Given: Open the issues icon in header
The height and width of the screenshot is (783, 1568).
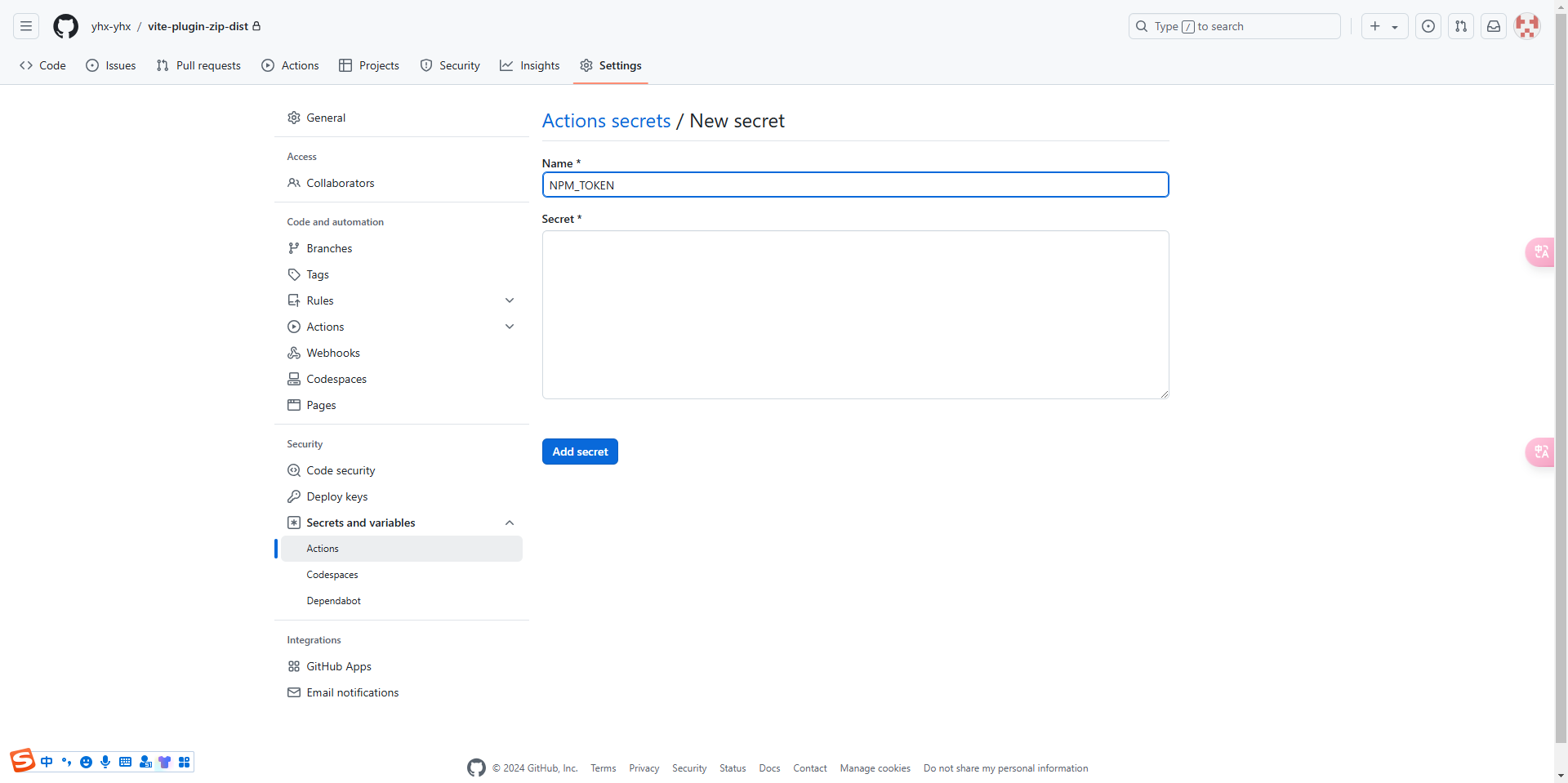Looking at the screenshot, I should tap(1428, 26).
